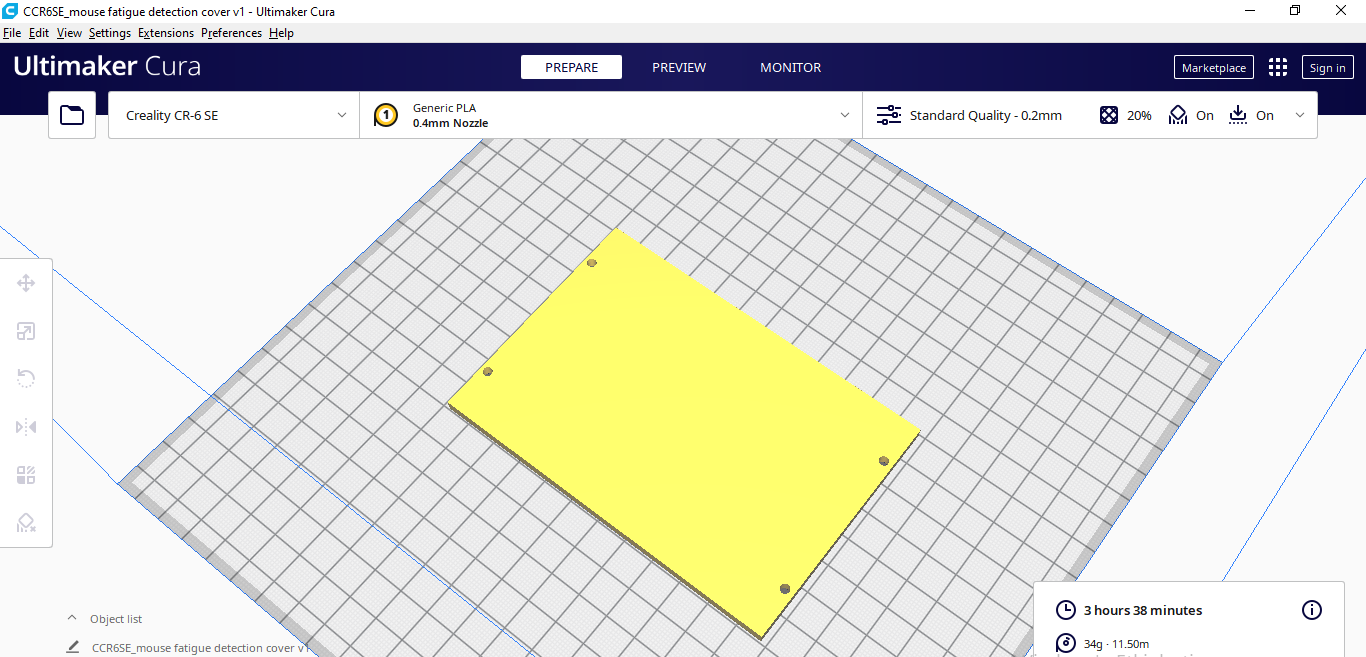Viewport: 1366px width, 657px height.
Task: Select the Mirror tool in left toolbar
Action: pos(26,427)
